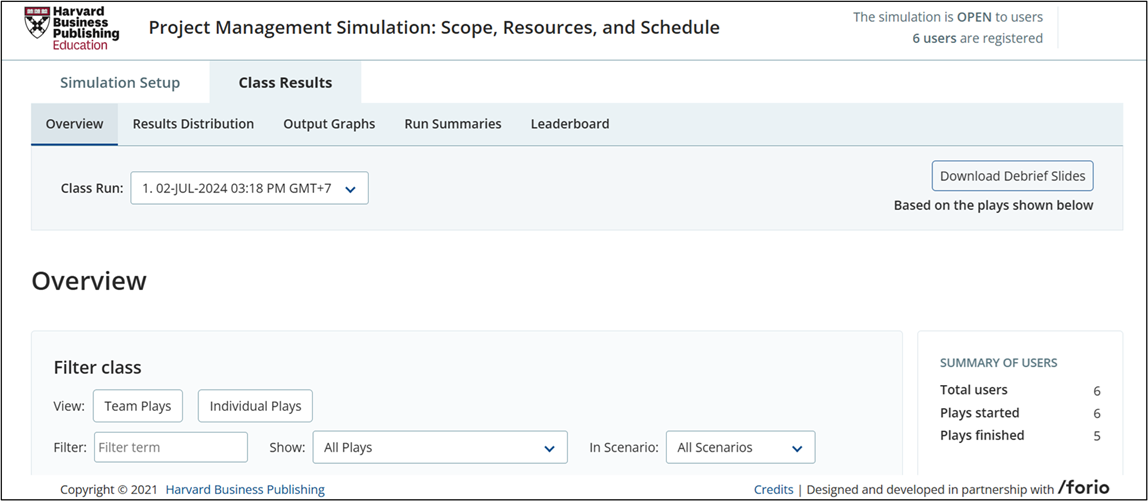The width and height of the screenshot is (1148, 501).
Task: Open the Simulation Setup tab
Action: point(120,83)
